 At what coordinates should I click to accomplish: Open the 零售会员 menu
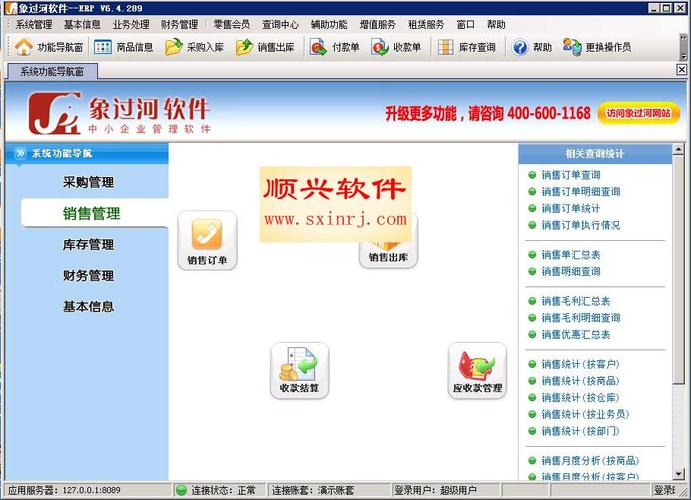coord(231,25)
